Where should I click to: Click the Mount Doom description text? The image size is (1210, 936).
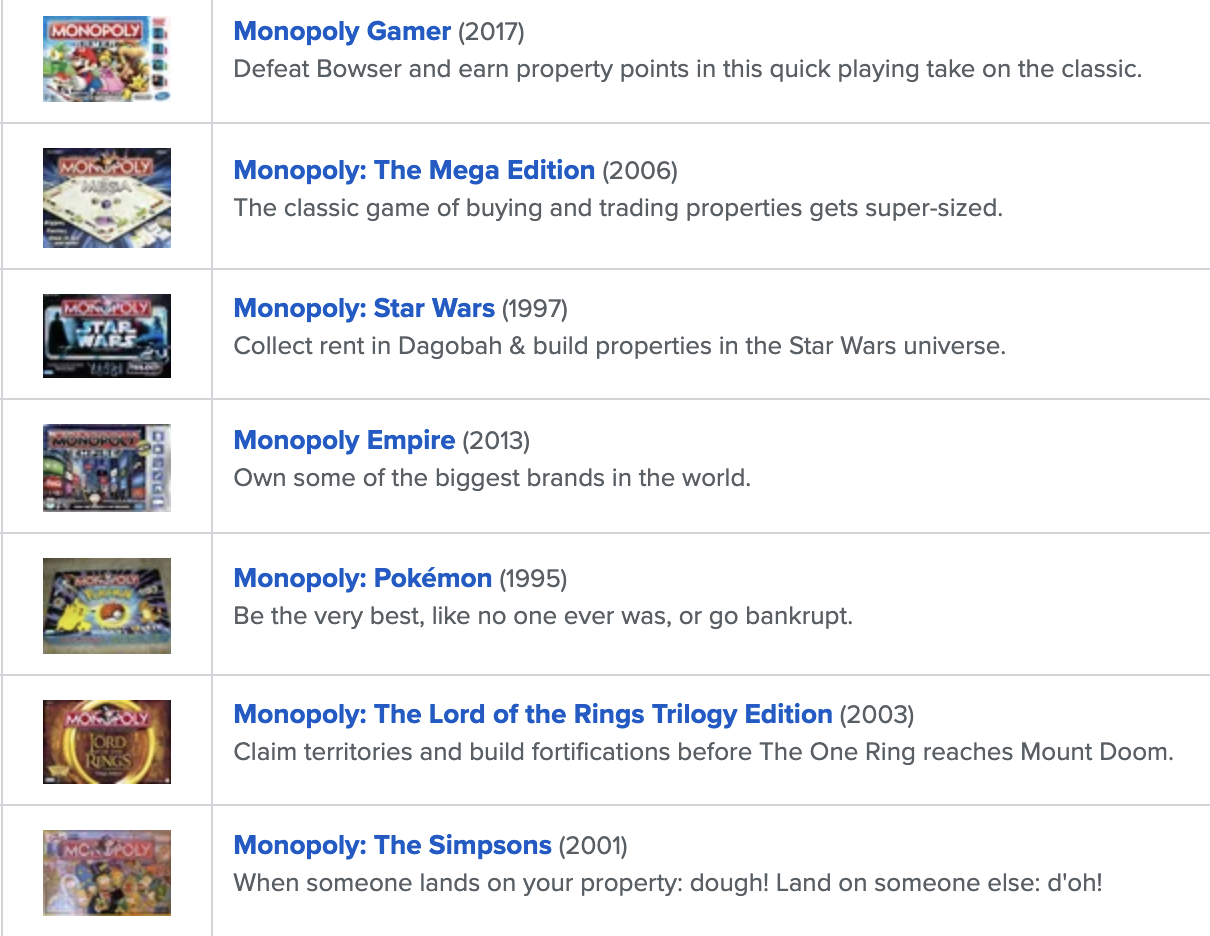point(704,752)
